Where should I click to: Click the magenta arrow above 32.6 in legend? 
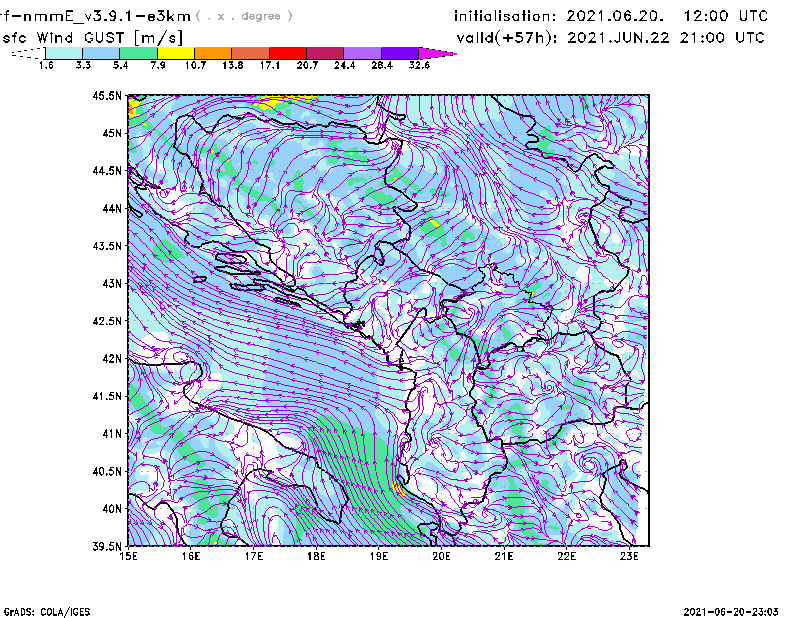(437, 53)
